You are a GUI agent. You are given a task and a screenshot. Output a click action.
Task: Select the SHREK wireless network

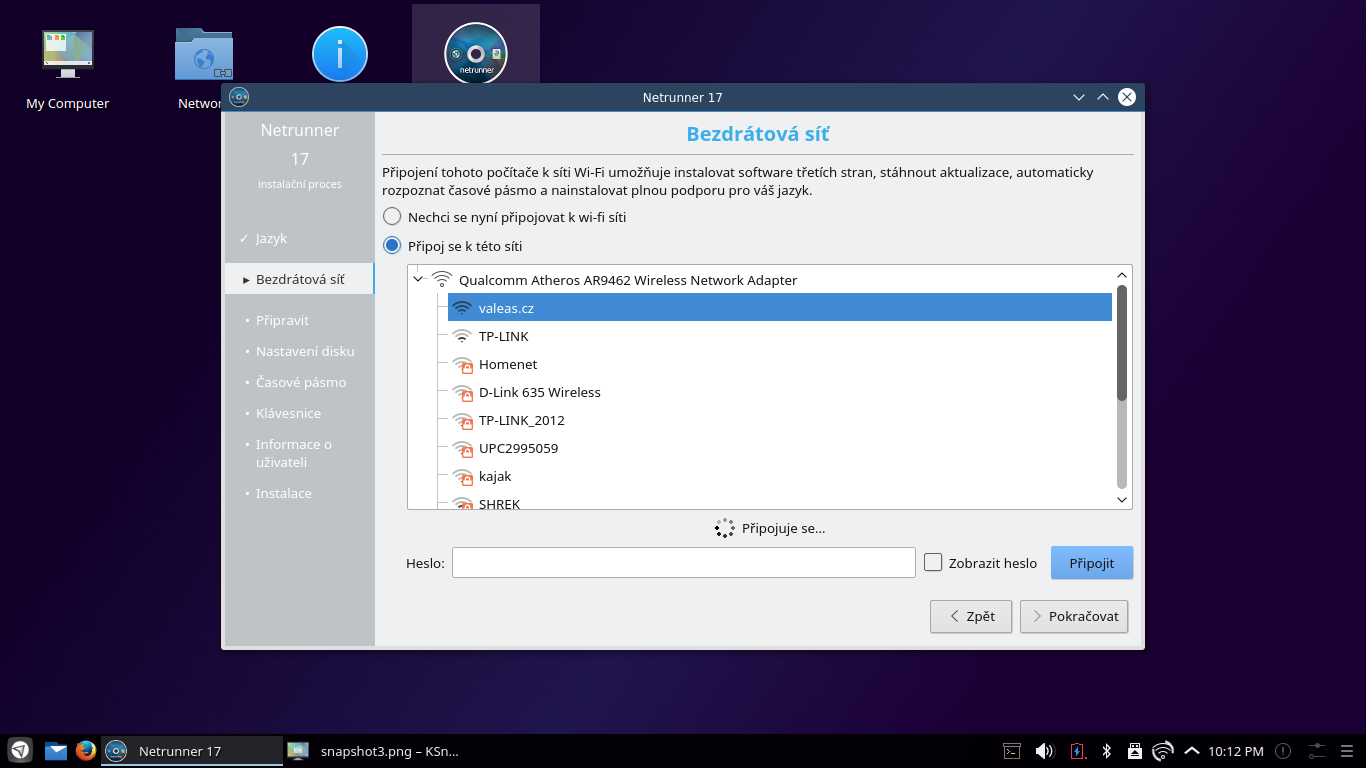(780, 502)
